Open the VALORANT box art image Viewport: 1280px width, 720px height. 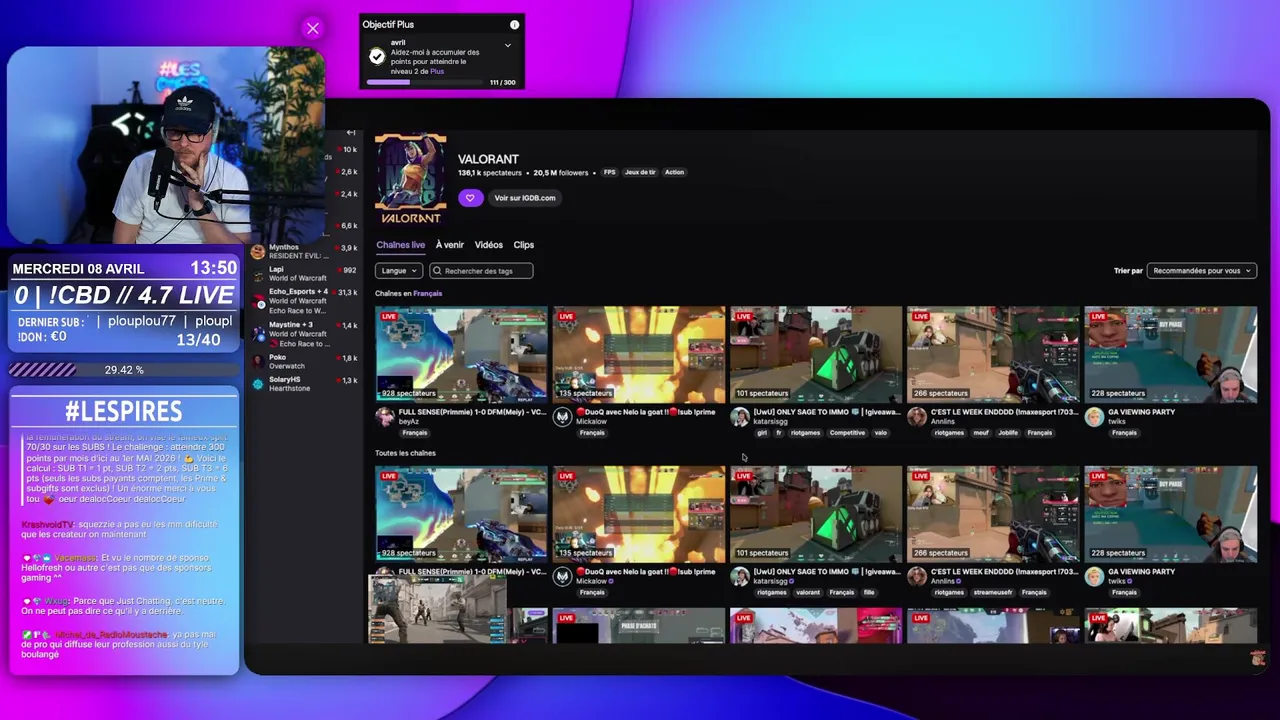pyautogui.click(x=411, y=180)
